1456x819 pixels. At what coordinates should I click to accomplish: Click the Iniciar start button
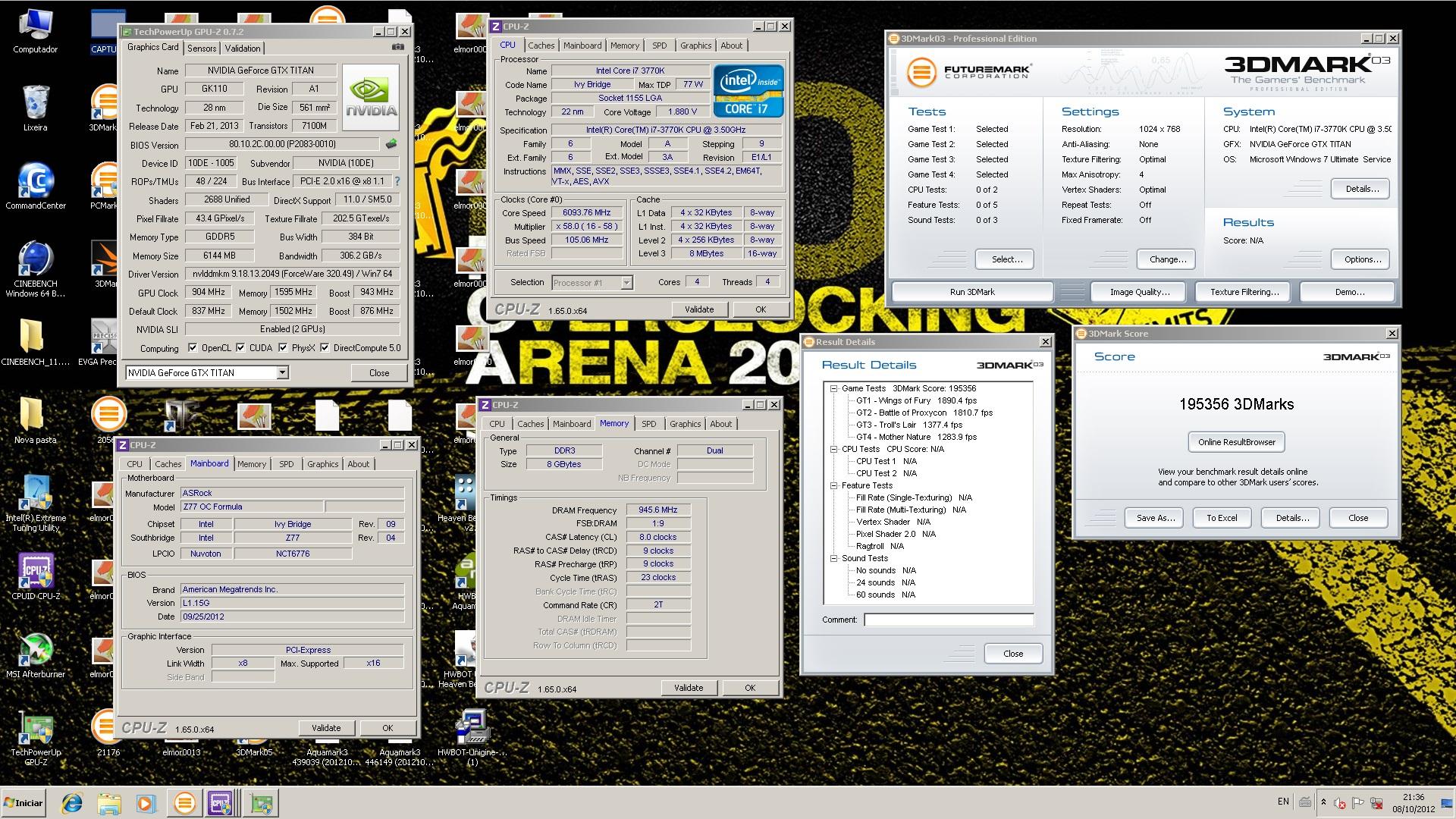24,803
